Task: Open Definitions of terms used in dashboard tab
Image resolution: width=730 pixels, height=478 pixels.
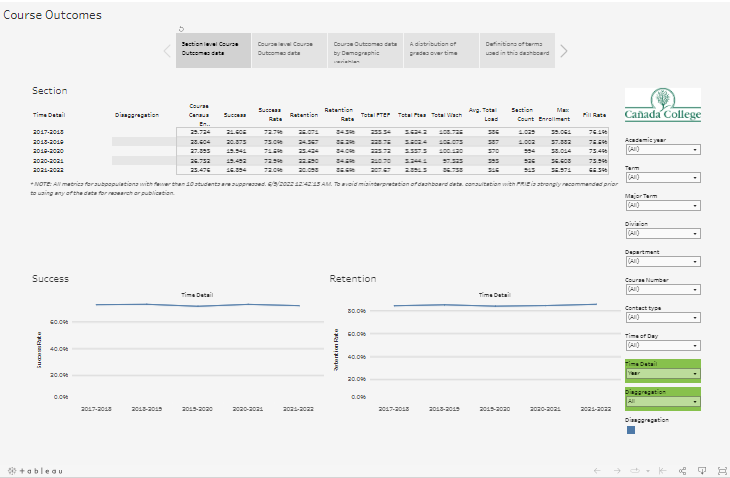Action: 517,50
